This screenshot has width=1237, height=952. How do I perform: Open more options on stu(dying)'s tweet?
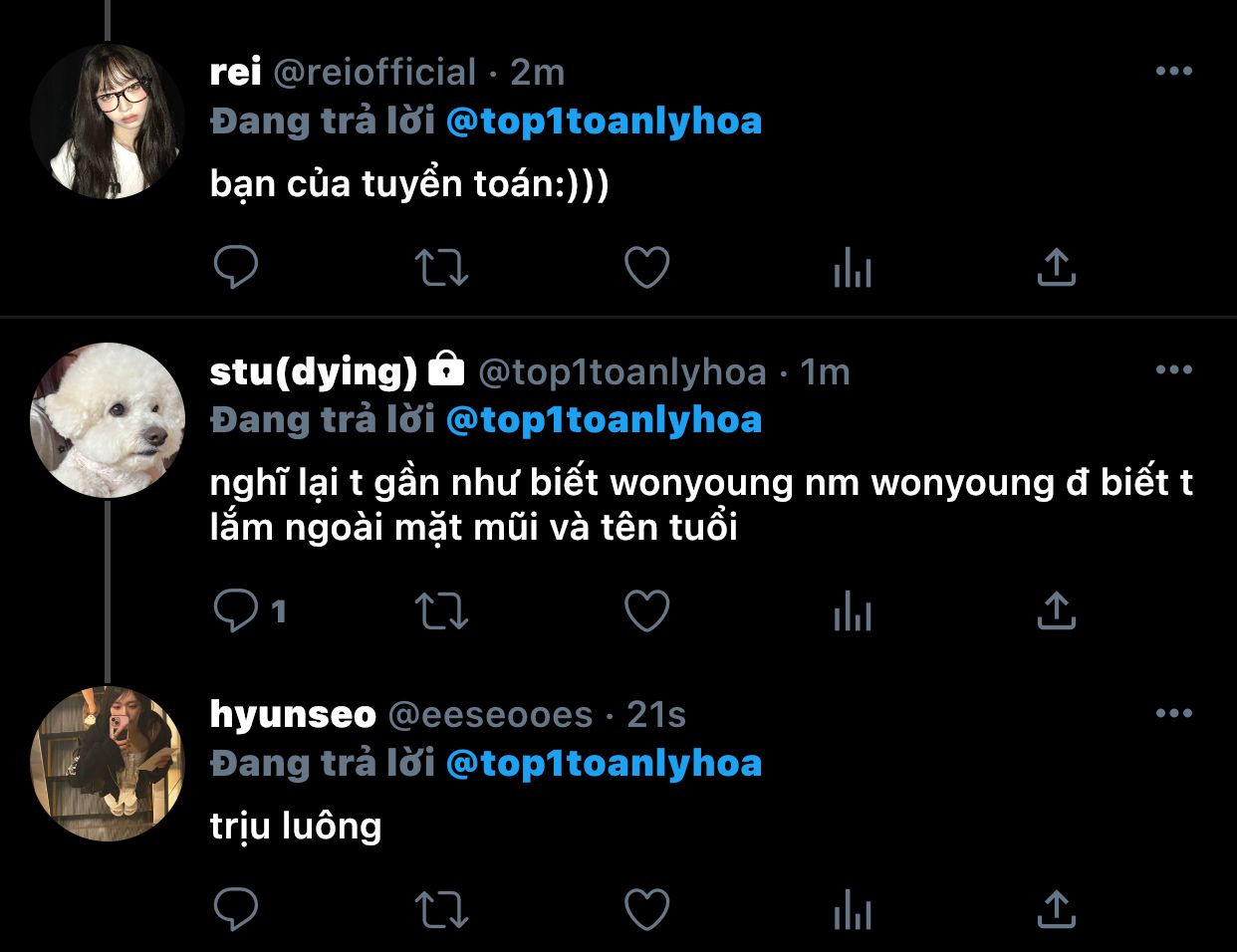pos(1174,369)
